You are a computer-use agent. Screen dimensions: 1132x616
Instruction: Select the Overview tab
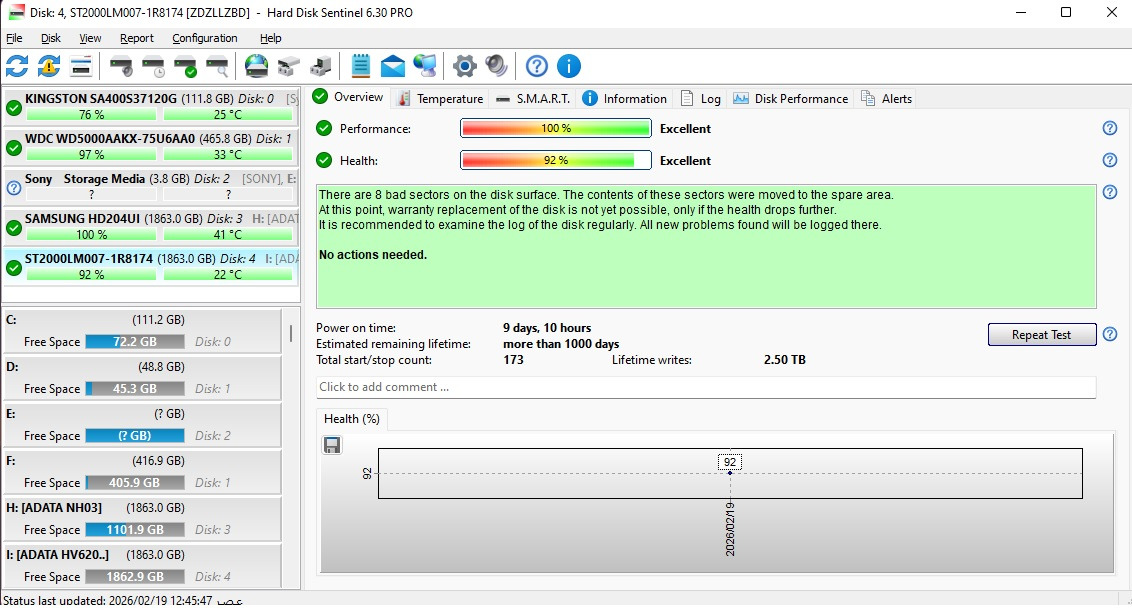point(349,97)
